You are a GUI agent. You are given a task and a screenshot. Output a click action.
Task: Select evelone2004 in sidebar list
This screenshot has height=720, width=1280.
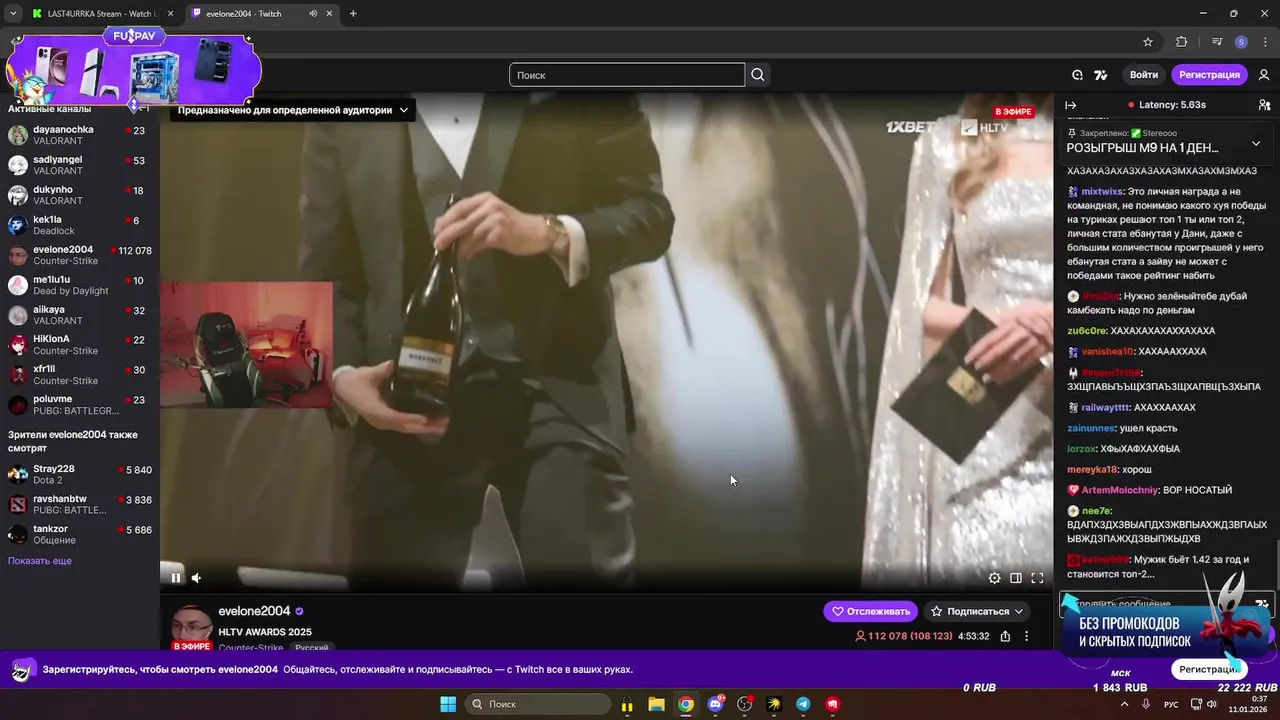80,255
